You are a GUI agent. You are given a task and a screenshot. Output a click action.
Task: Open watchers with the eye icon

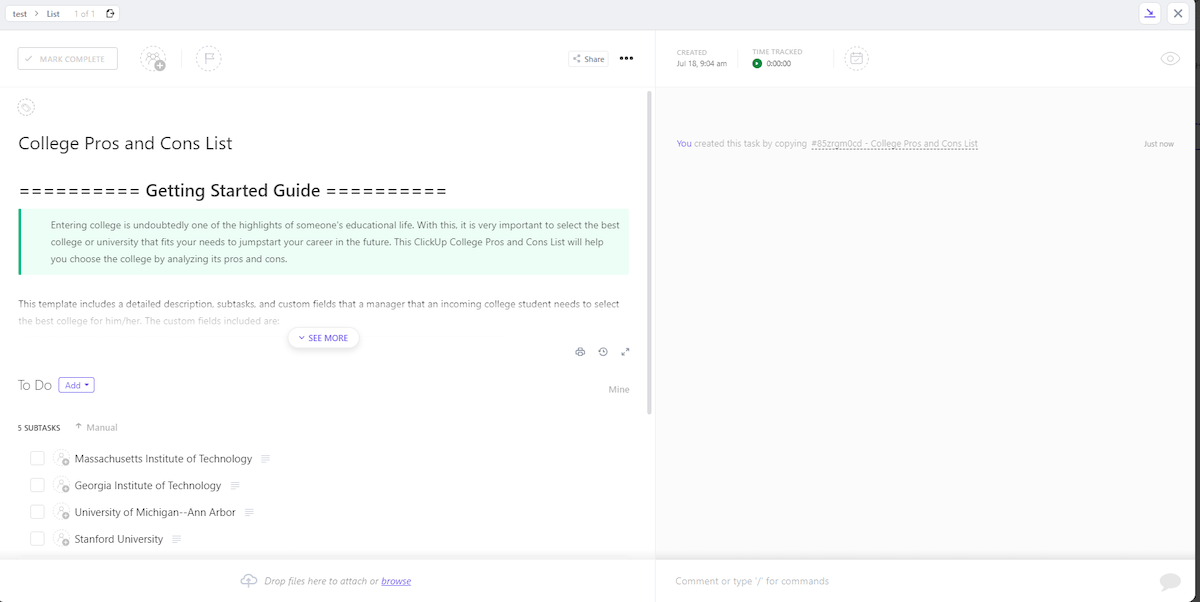click(1170, 59)
